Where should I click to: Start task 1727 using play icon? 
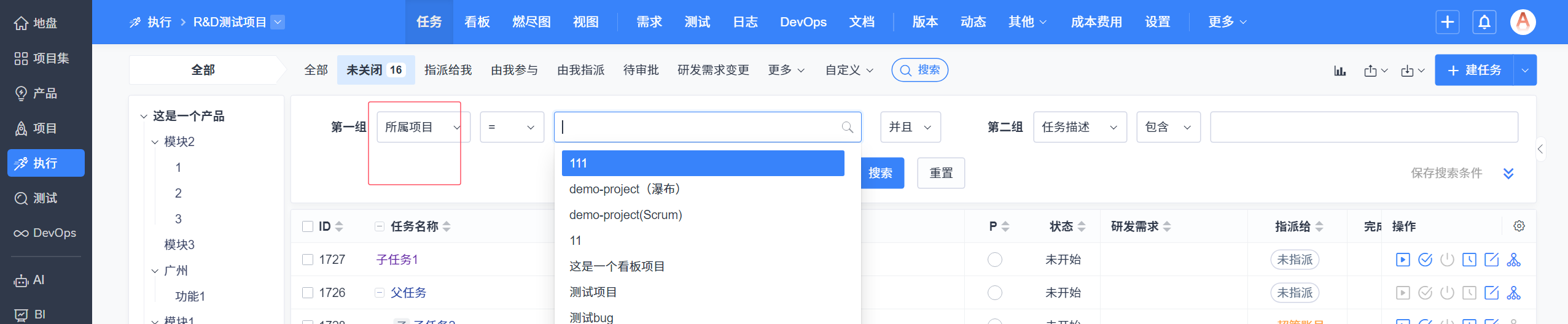1402,260
